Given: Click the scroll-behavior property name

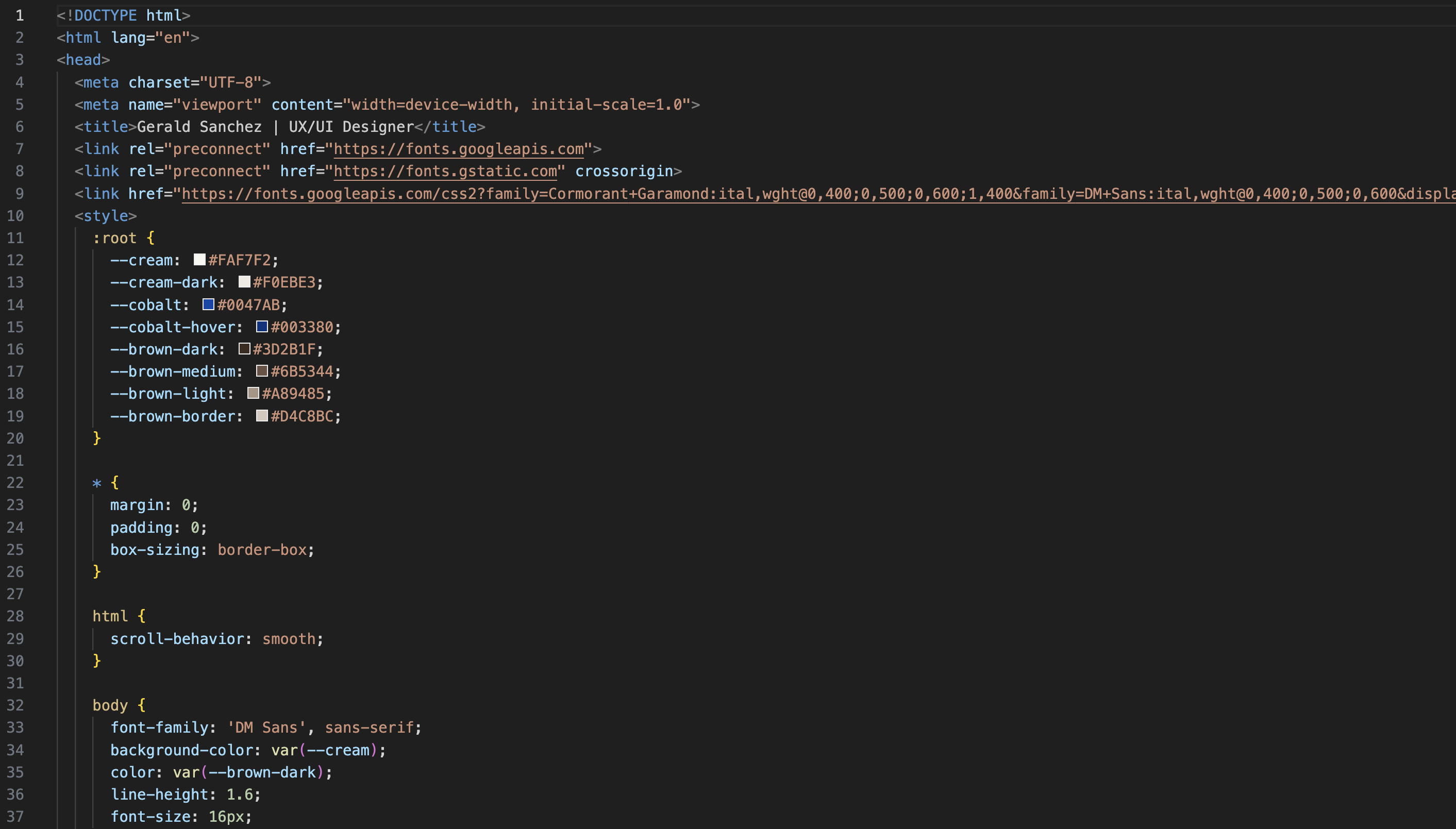Looking at the screenshot, I should tap(177, 639).
